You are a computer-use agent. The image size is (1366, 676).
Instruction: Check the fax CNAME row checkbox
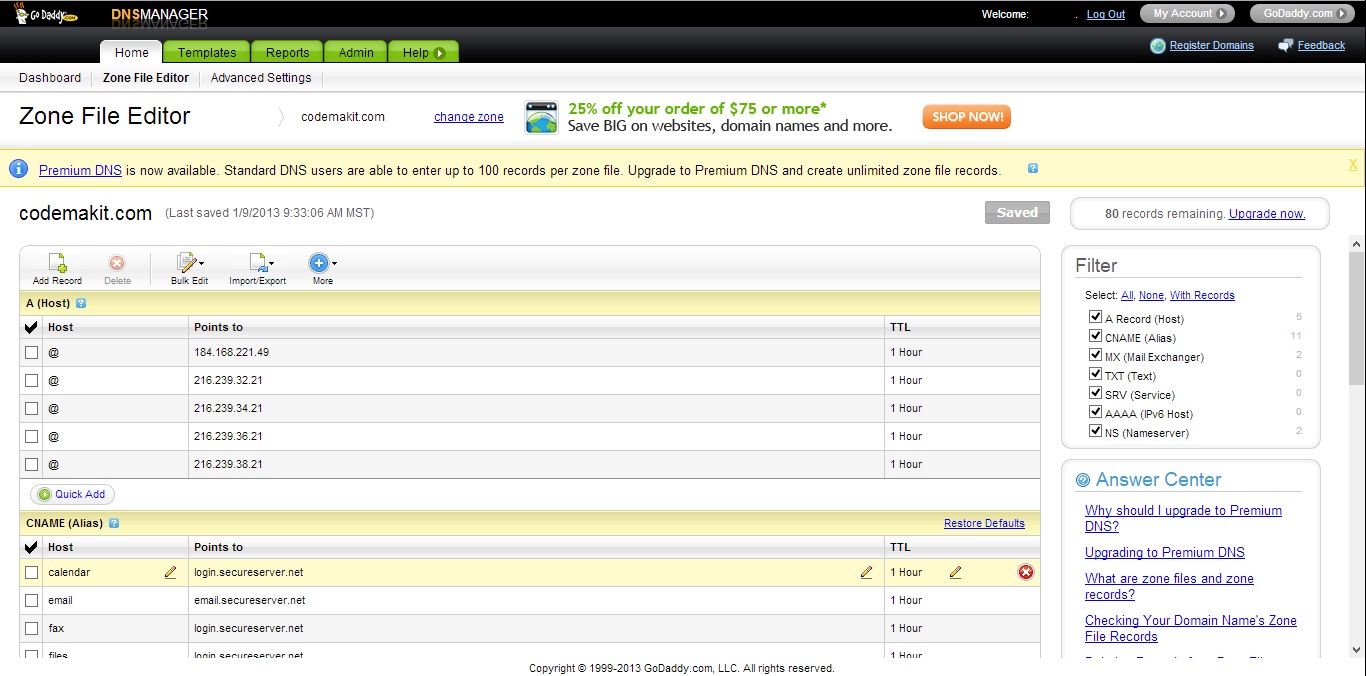(32, 628)
